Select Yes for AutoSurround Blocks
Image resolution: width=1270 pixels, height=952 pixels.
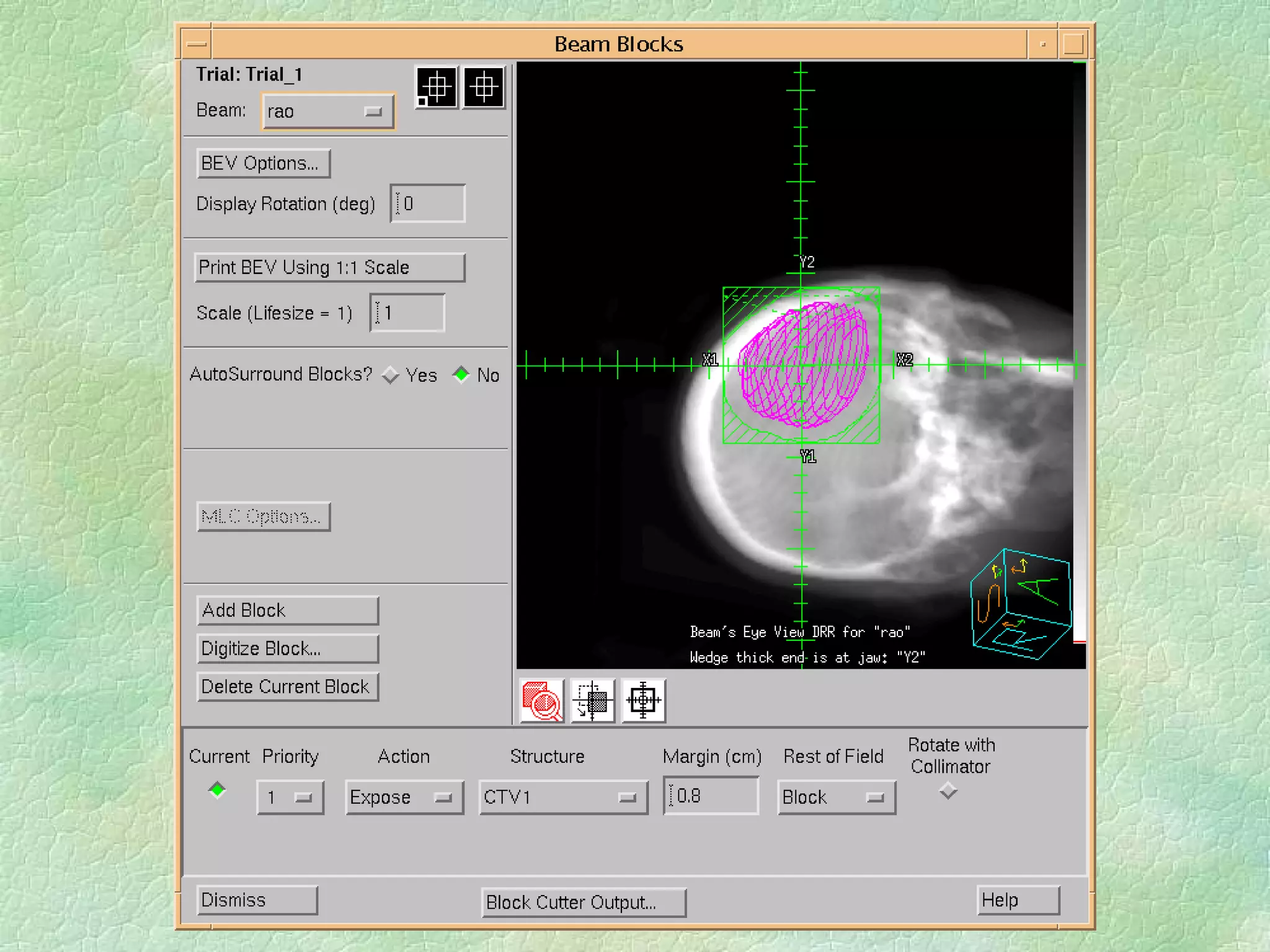391,375
